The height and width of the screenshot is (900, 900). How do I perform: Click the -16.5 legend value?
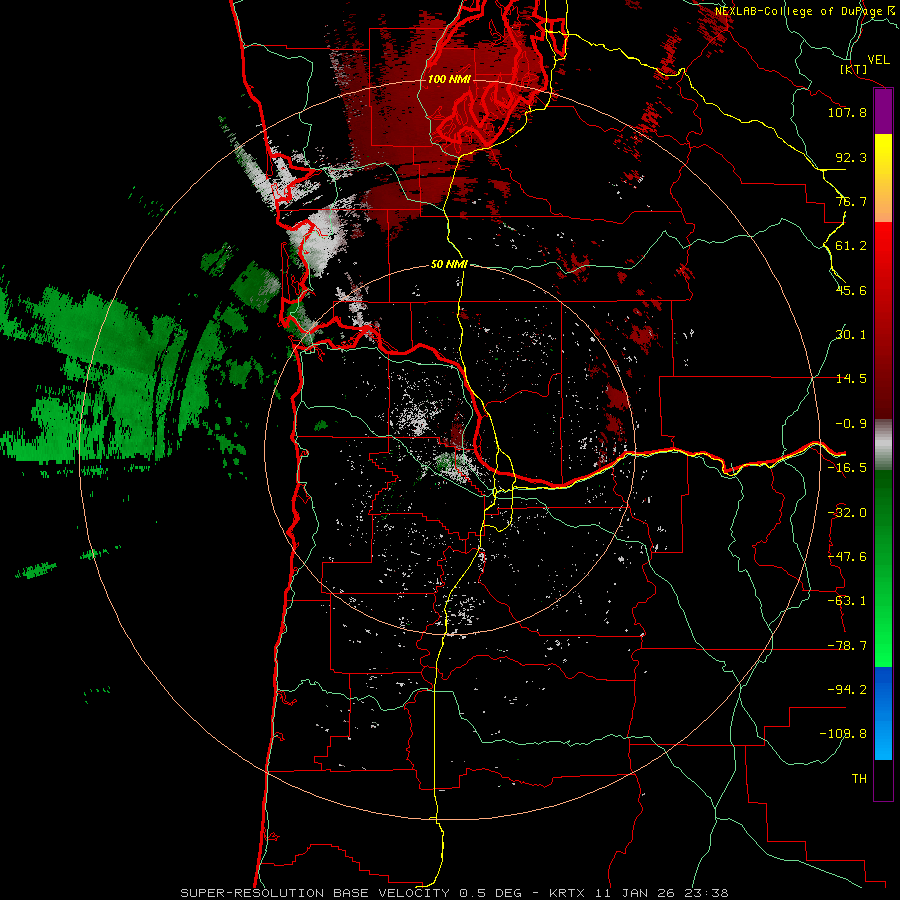(x=847, y=468)
